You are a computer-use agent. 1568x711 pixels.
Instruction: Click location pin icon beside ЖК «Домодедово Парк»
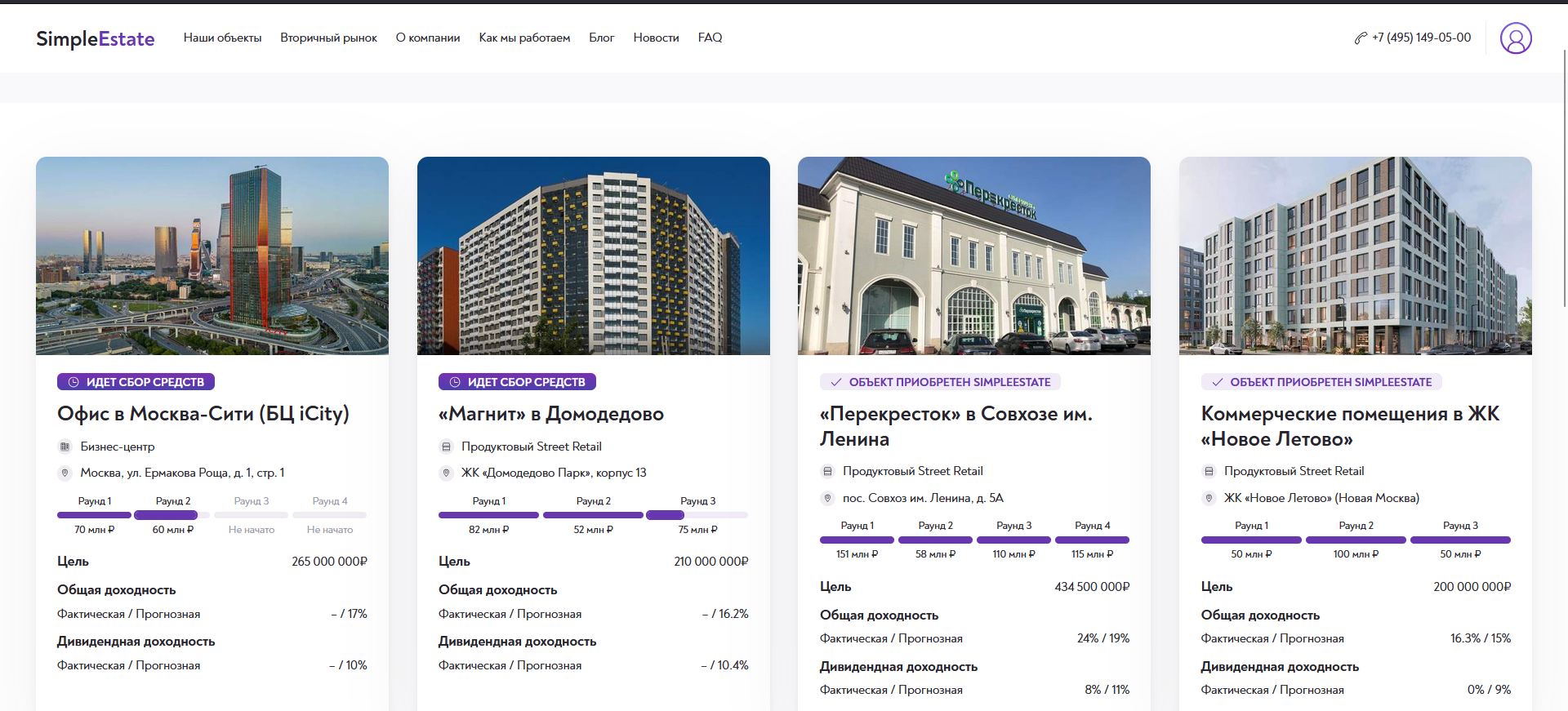pos(446,473)
